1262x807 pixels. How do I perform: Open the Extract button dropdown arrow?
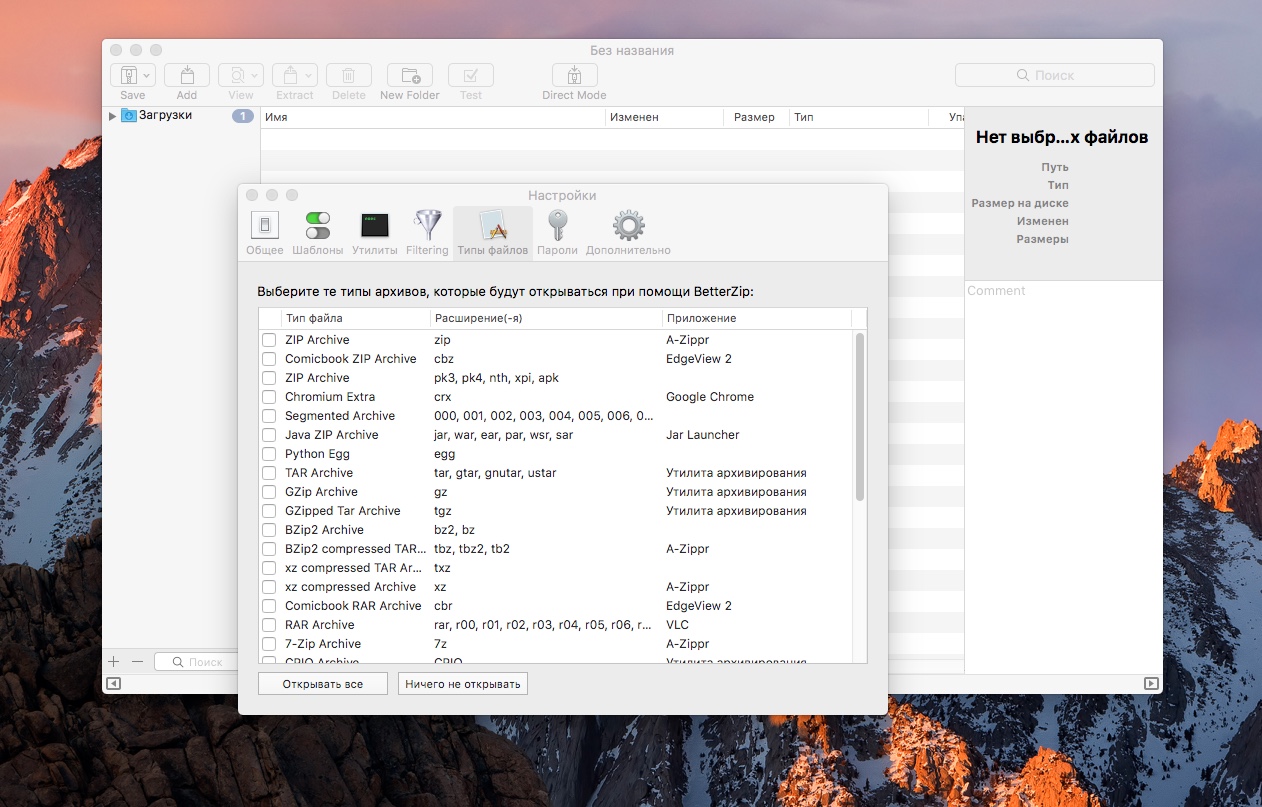(x=308, y=76)
